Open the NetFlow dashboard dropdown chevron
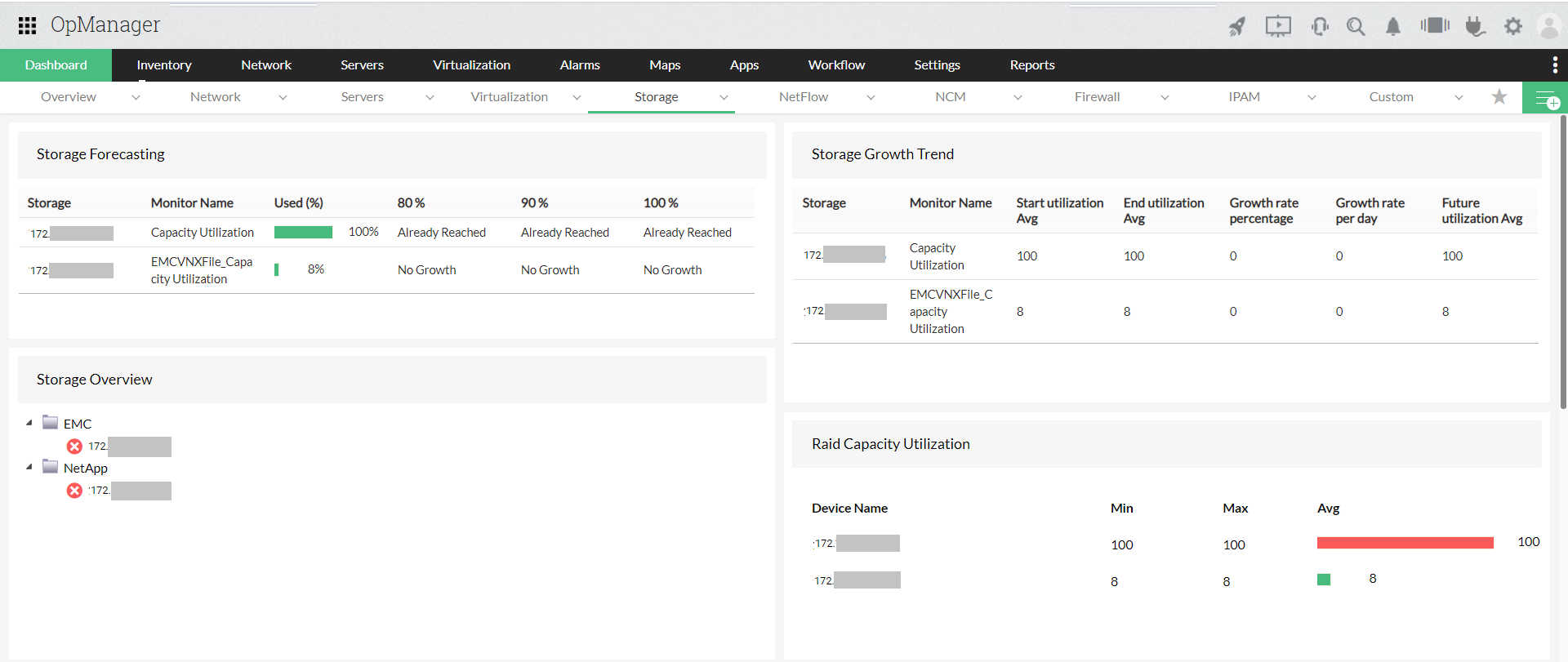 click(871, 97)
